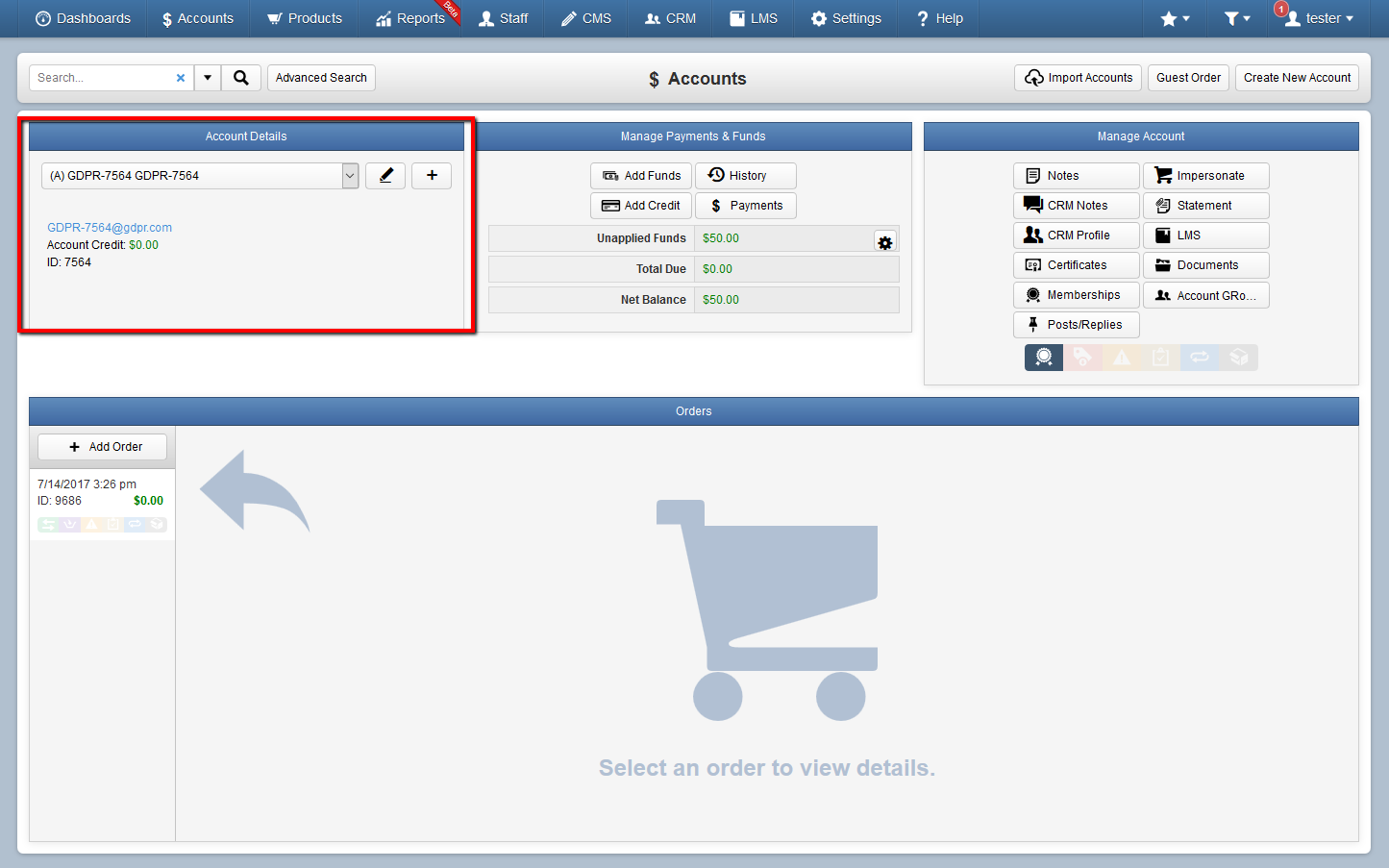
Task: Open the tester user menu
Action: click(x=1319, y=18)
